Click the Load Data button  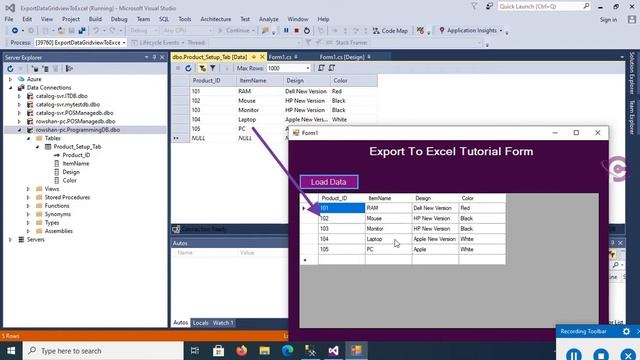point(329,182)
